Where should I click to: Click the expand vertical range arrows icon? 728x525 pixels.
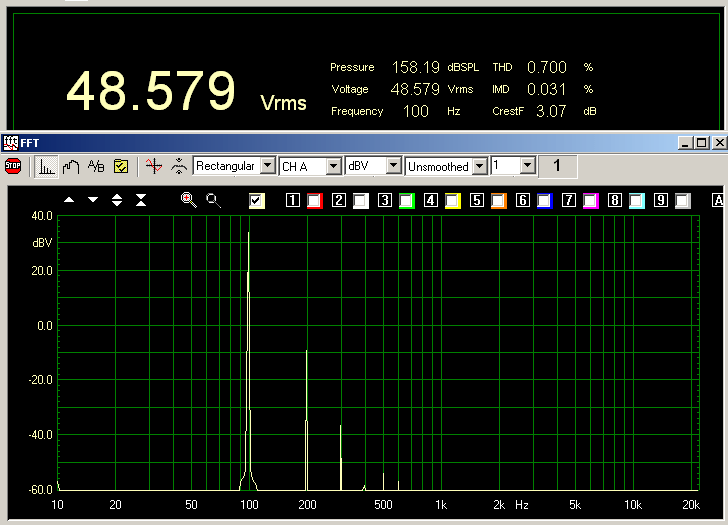(x=117, y=200)
